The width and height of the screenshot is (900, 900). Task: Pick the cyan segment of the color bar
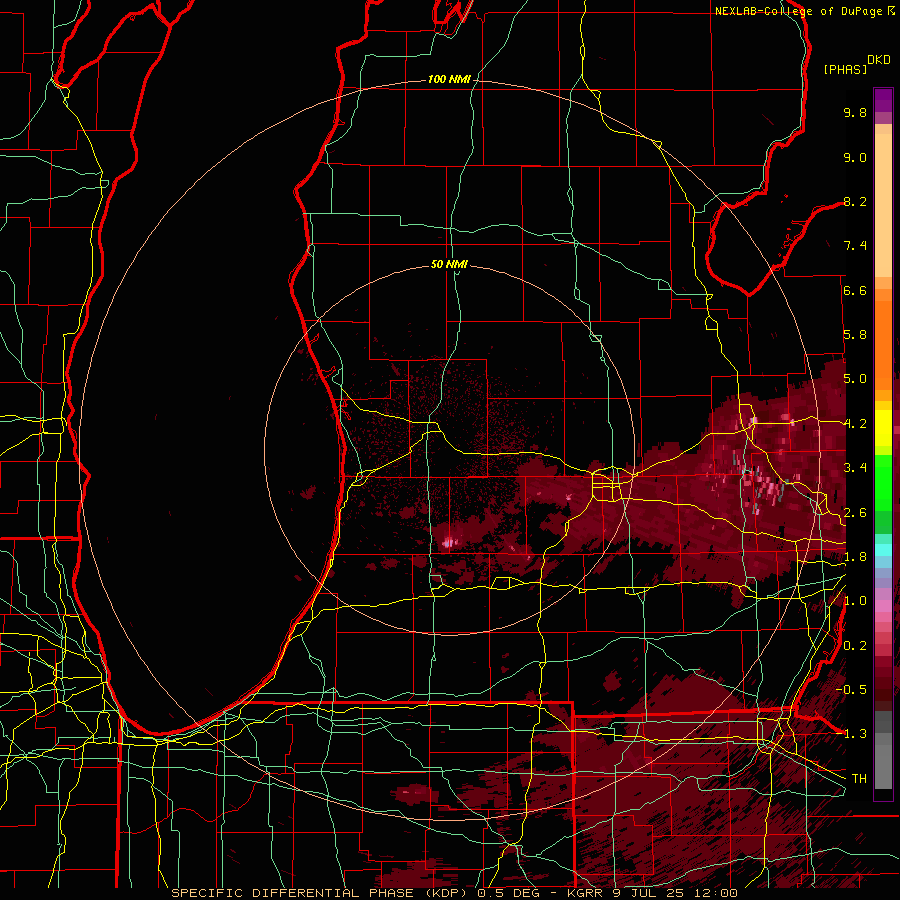pyautogui.click(x=883, y=549)
